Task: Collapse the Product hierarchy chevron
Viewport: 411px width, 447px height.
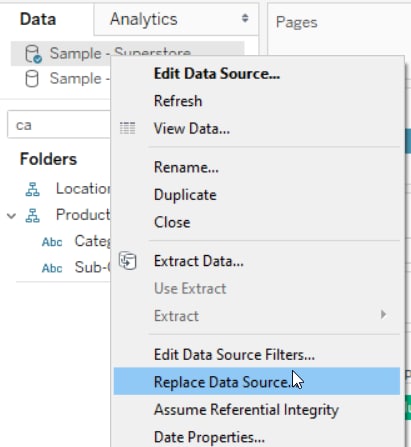Action: [x=11, y=216]
